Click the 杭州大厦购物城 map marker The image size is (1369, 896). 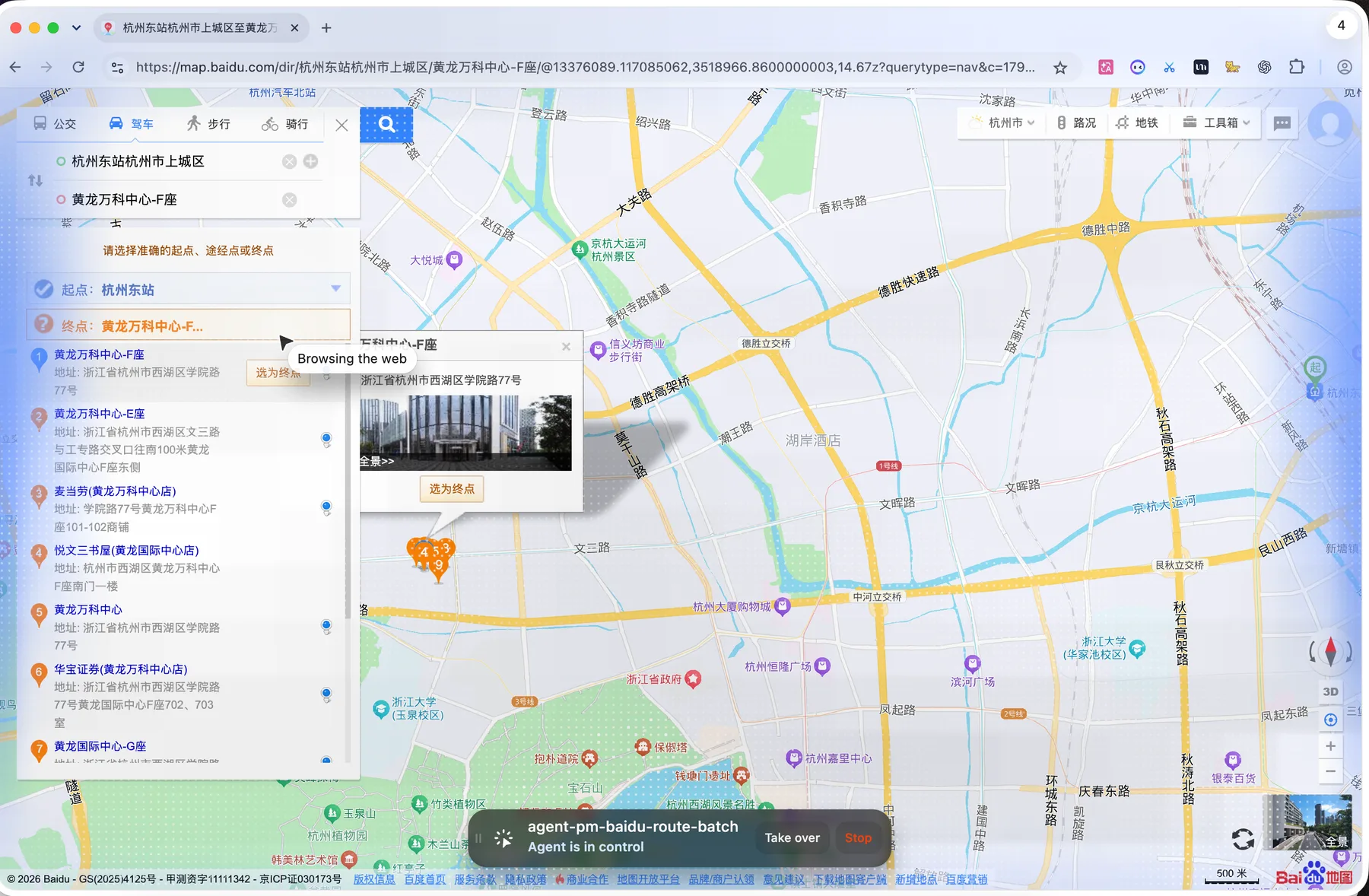pos(783,606)
